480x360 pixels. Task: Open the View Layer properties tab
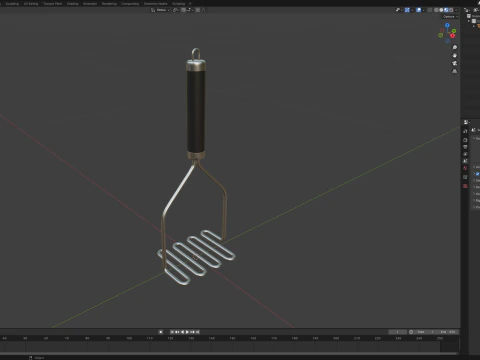(465, 154)
